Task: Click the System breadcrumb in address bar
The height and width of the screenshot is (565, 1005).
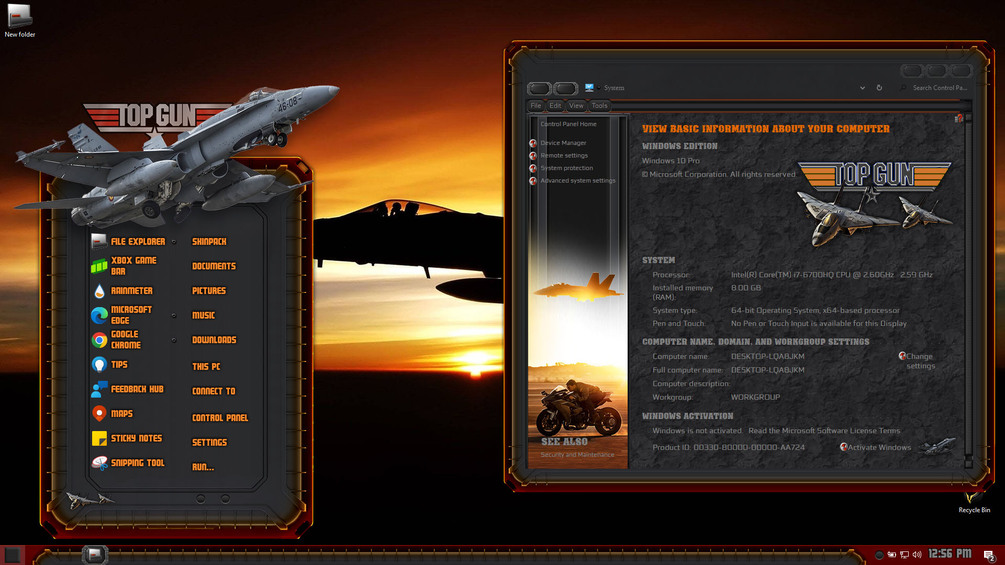Action: (613, 88)
